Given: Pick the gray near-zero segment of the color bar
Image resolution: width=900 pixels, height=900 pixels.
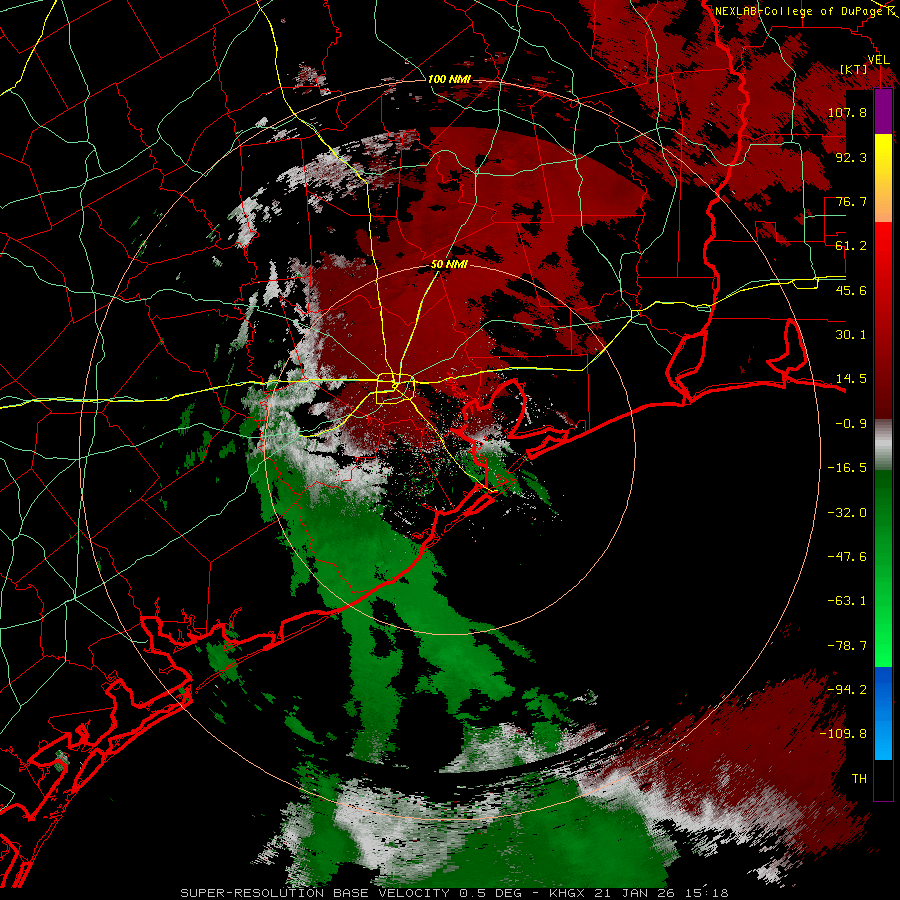Looking at the screenshot, I should point(883,445).
